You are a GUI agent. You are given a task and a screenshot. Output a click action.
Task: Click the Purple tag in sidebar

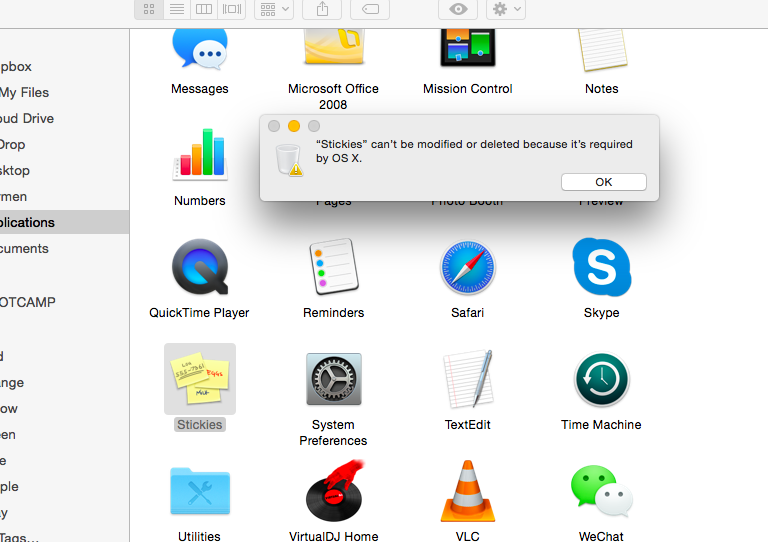coord(65,486)
